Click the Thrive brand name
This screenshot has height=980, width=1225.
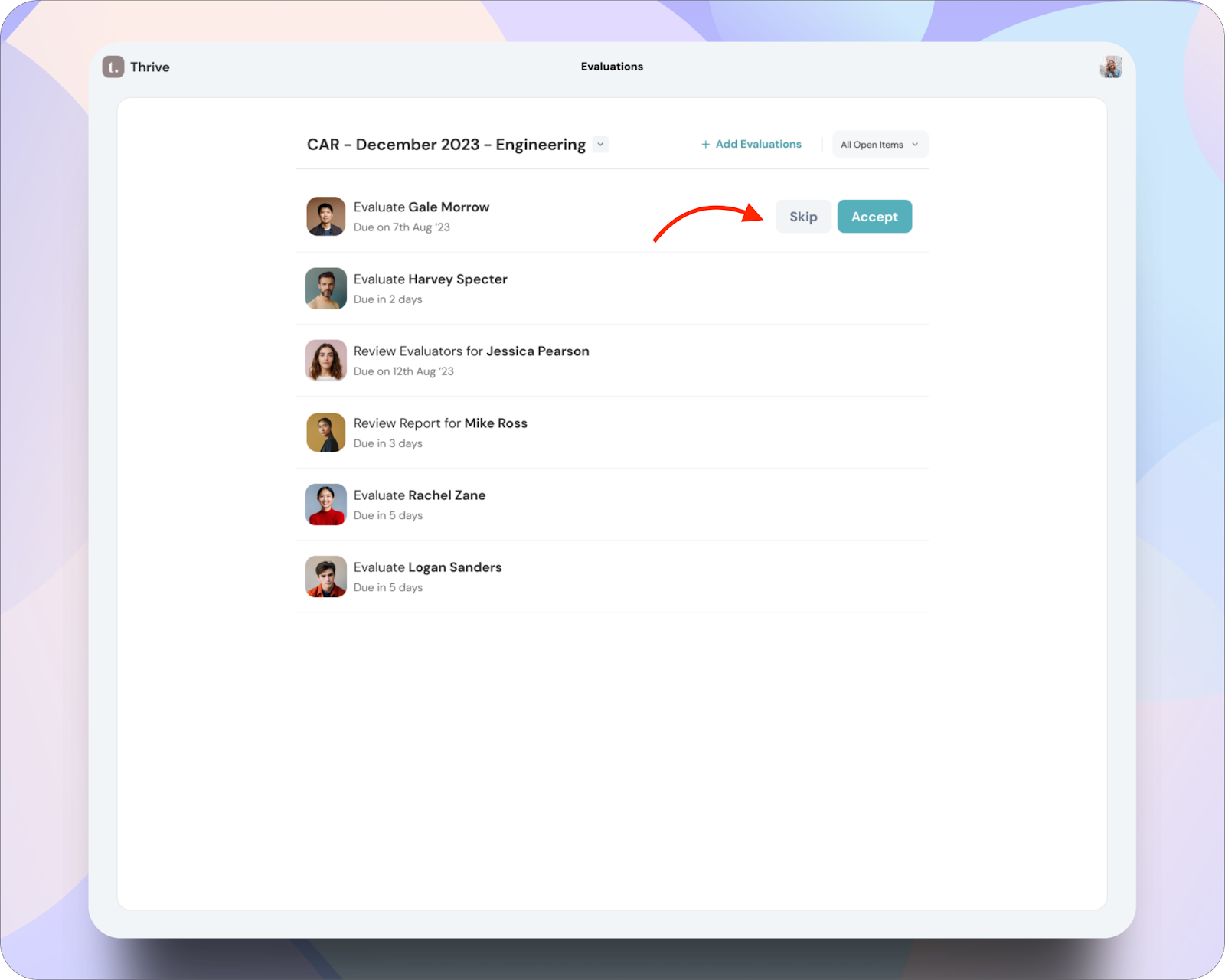pos(150,67)
